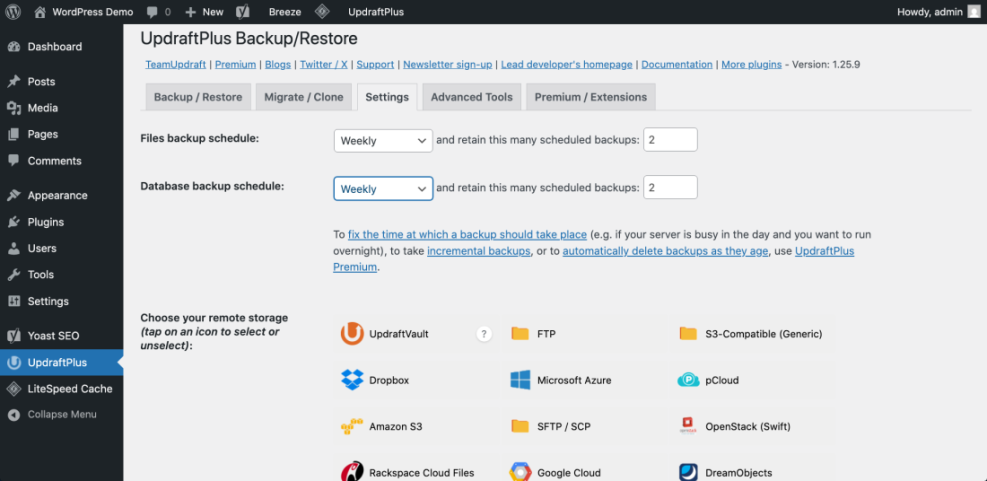The width and height of the screenshot is (987, 481).
Task: Select the pCloud storage icon
Action: (x=688, y=380)
